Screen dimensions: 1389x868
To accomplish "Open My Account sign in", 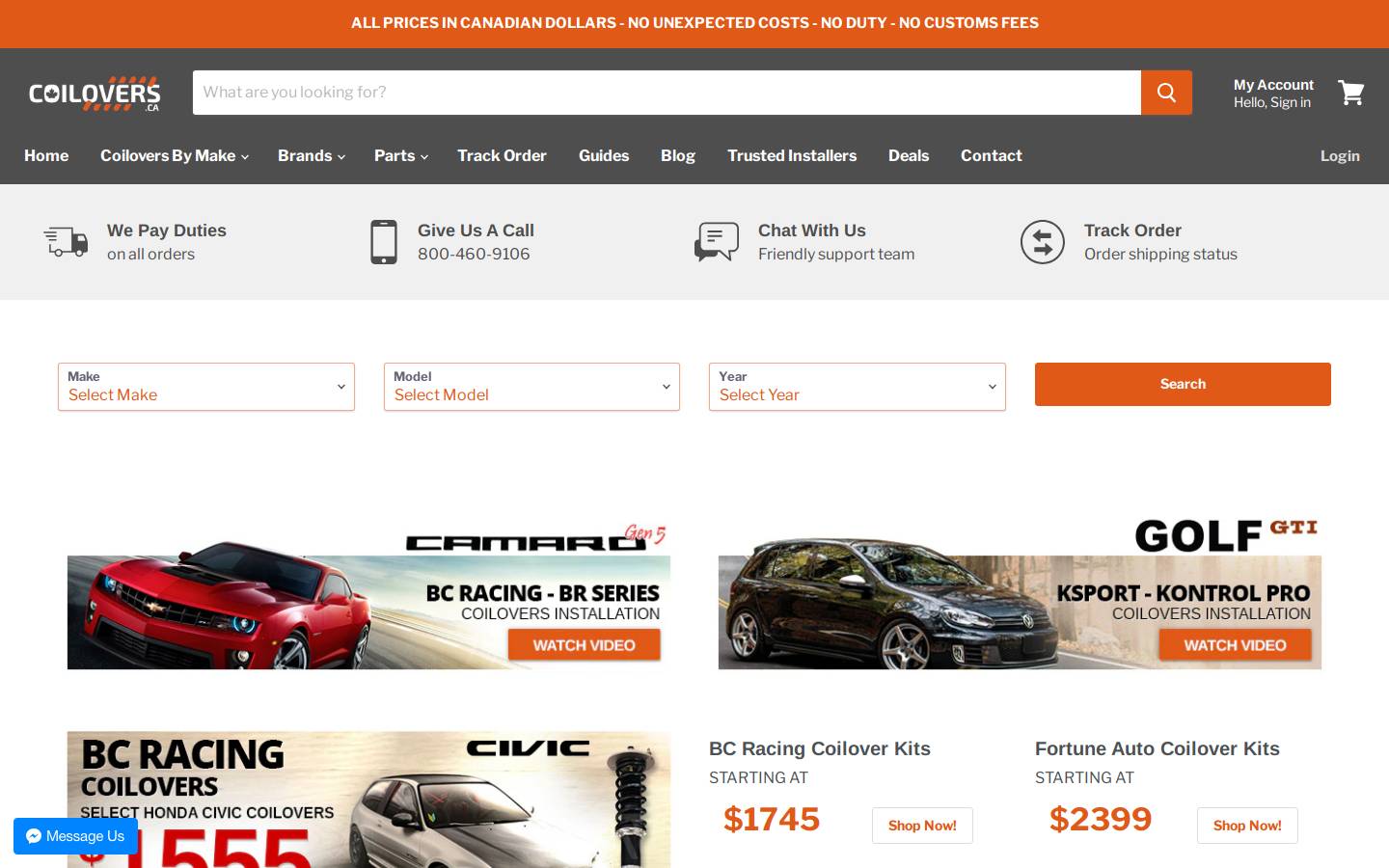I will 1273,93.
